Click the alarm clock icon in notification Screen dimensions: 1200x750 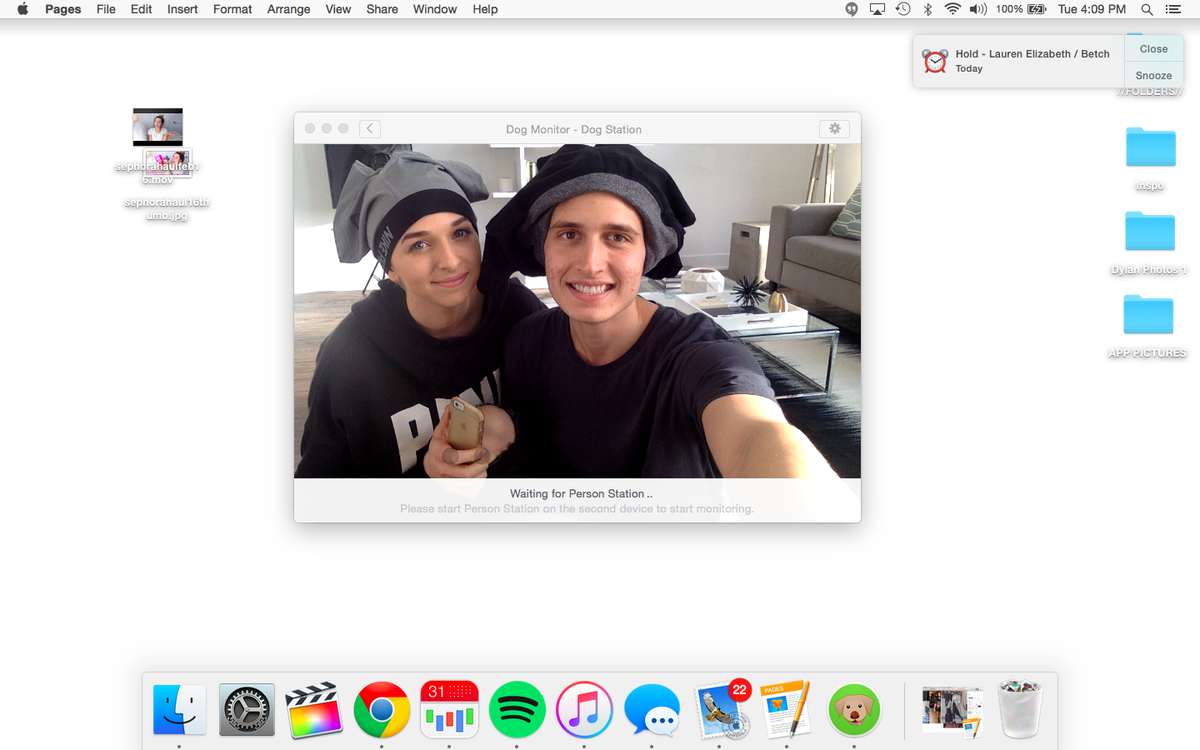point(935,61)
